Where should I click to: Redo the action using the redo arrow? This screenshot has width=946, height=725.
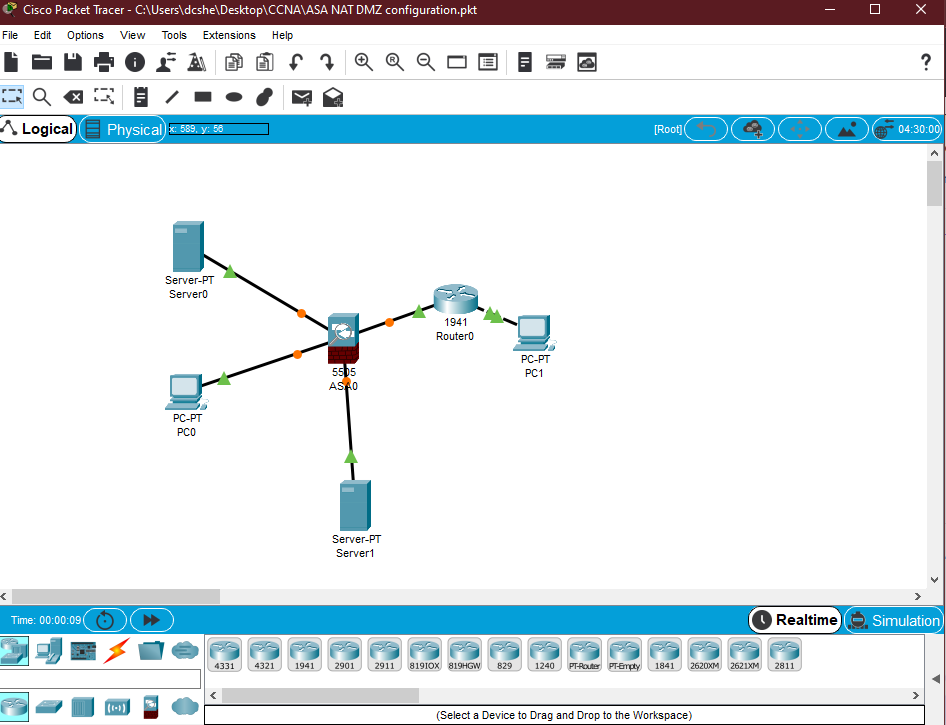(326, 62)
